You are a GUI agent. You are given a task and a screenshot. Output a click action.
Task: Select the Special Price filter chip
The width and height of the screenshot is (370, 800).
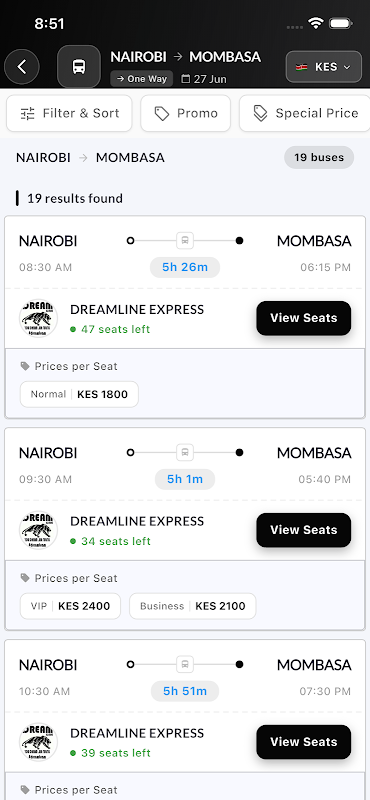[x=305, y=113]
